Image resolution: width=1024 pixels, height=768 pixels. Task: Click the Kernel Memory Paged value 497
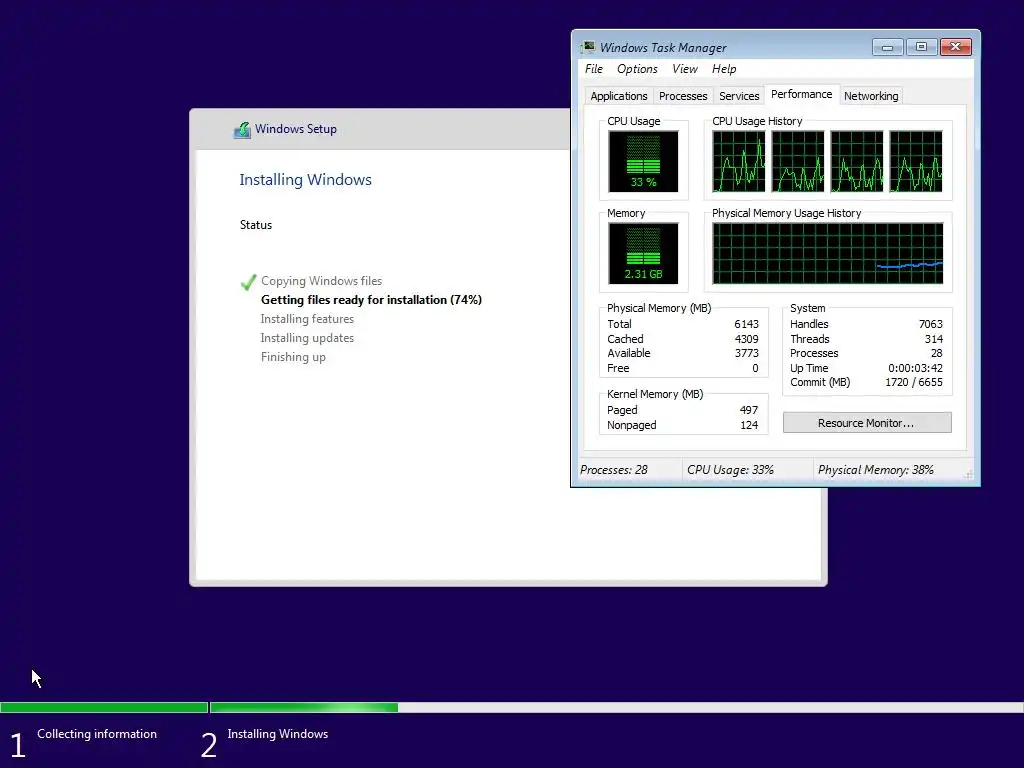tap(748, 410)
